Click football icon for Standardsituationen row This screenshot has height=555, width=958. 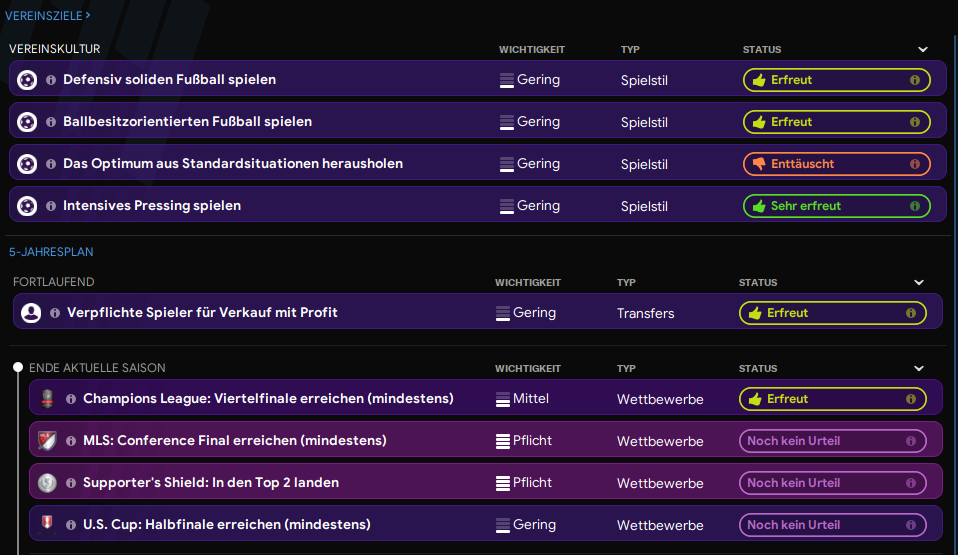[x=27, y=164]
